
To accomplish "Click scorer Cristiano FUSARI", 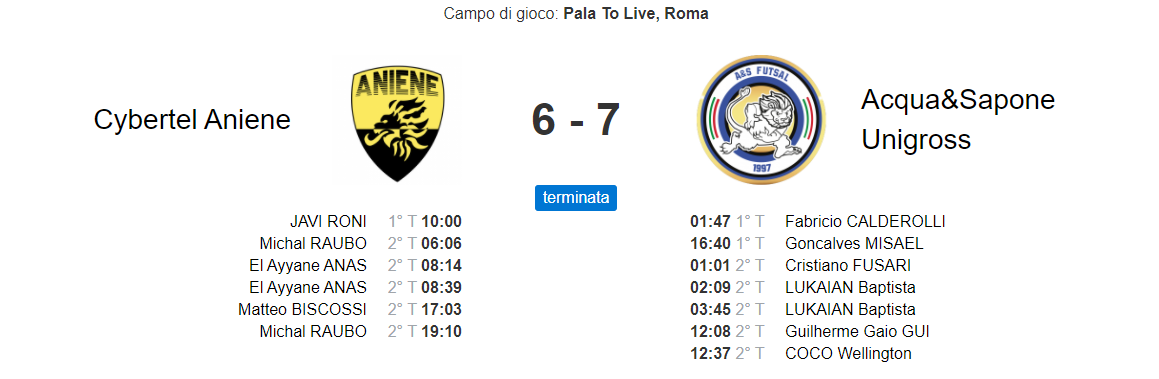I will coord(848,265).
